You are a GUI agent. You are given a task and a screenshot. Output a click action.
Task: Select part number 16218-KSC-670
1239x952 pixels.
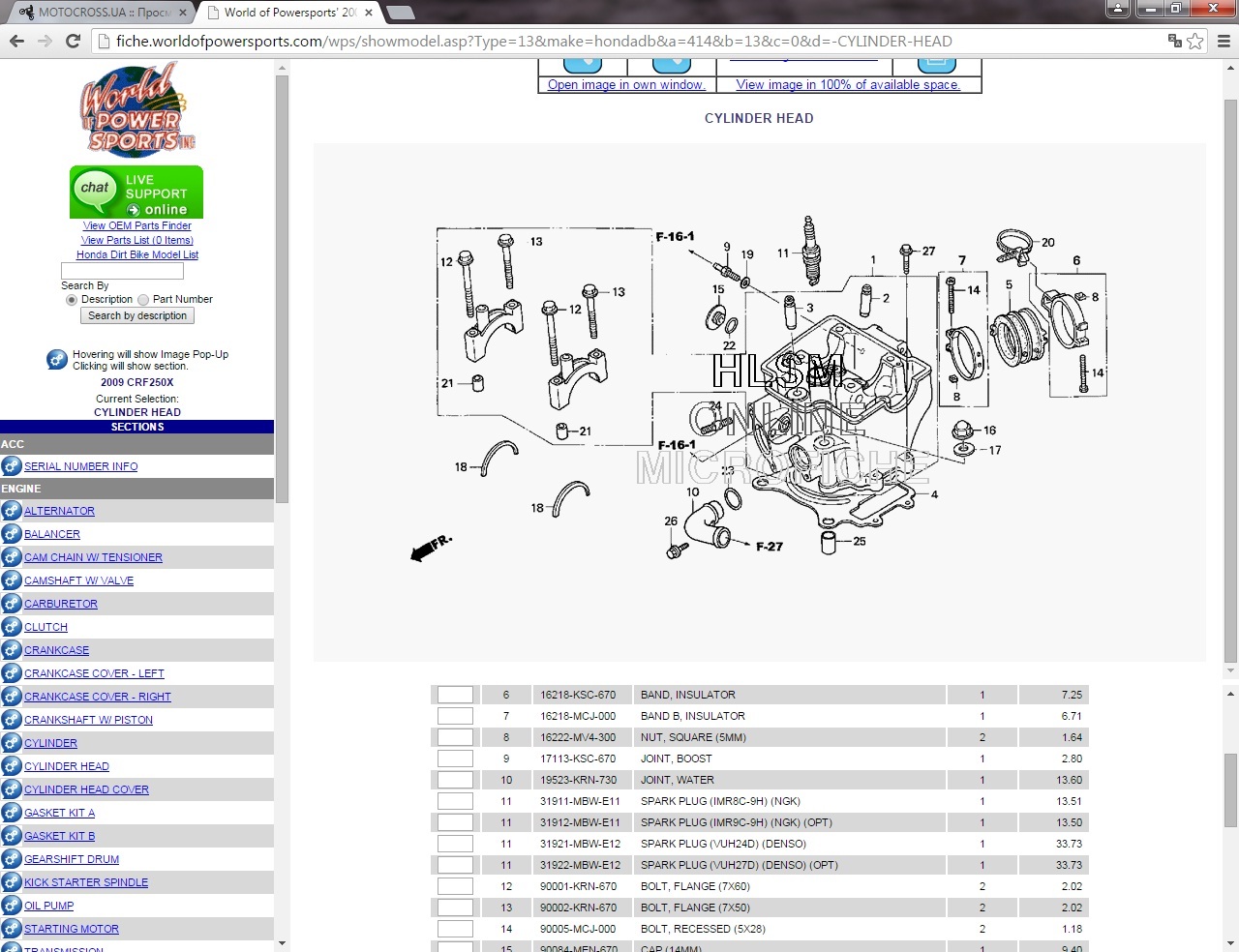[x=578, y=695]
